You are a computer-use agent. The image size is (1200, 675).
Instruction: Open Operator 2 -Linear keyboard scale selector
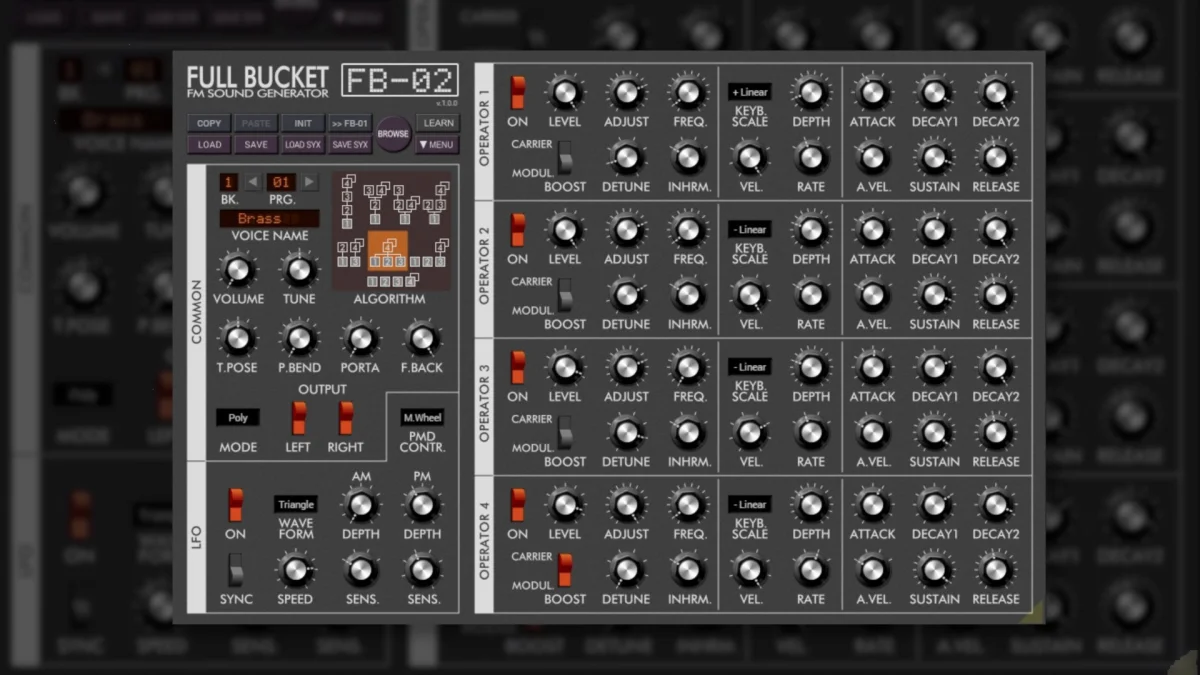(750, 230)
